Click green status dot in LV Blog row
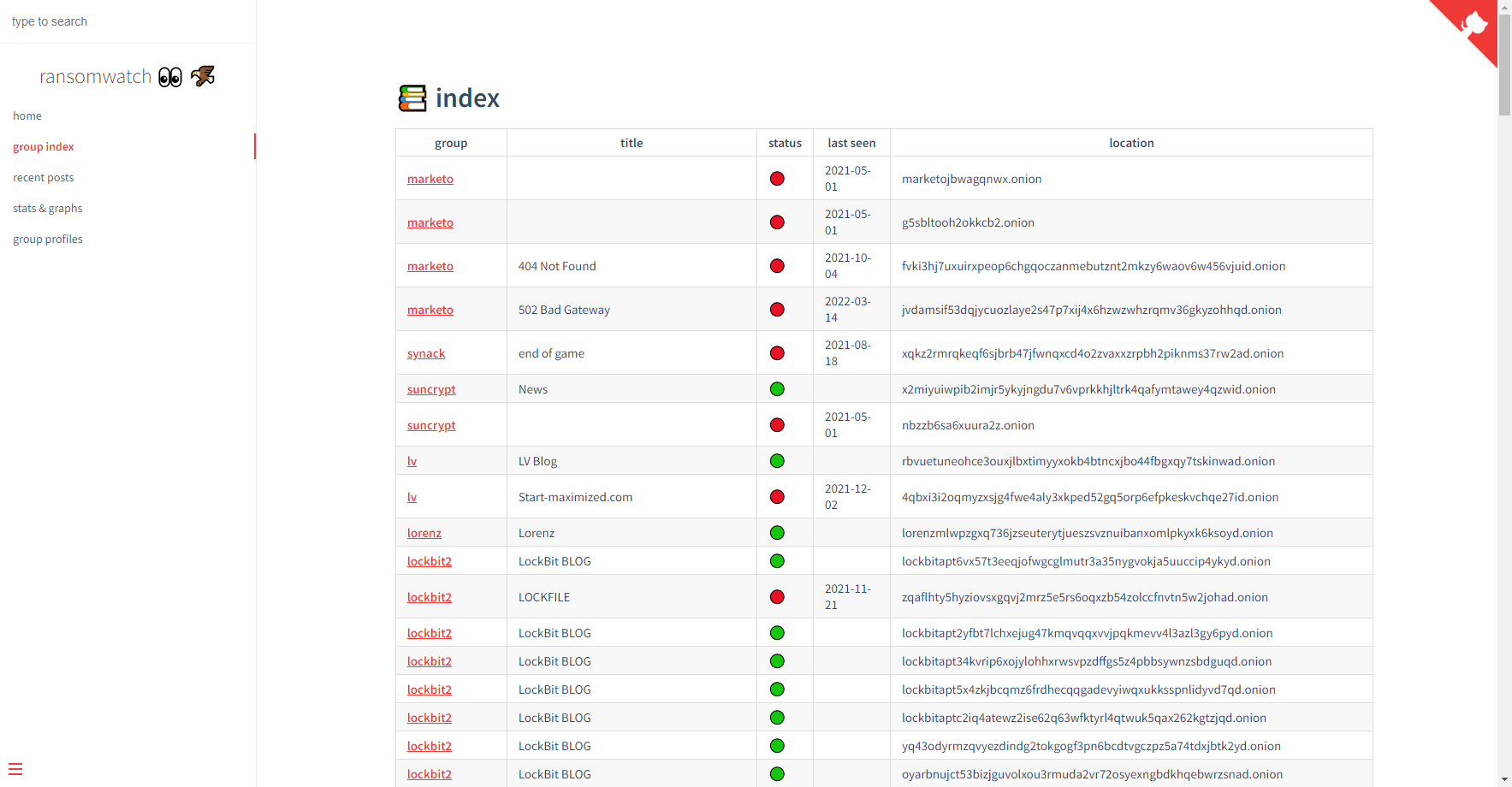 [777, 461]
